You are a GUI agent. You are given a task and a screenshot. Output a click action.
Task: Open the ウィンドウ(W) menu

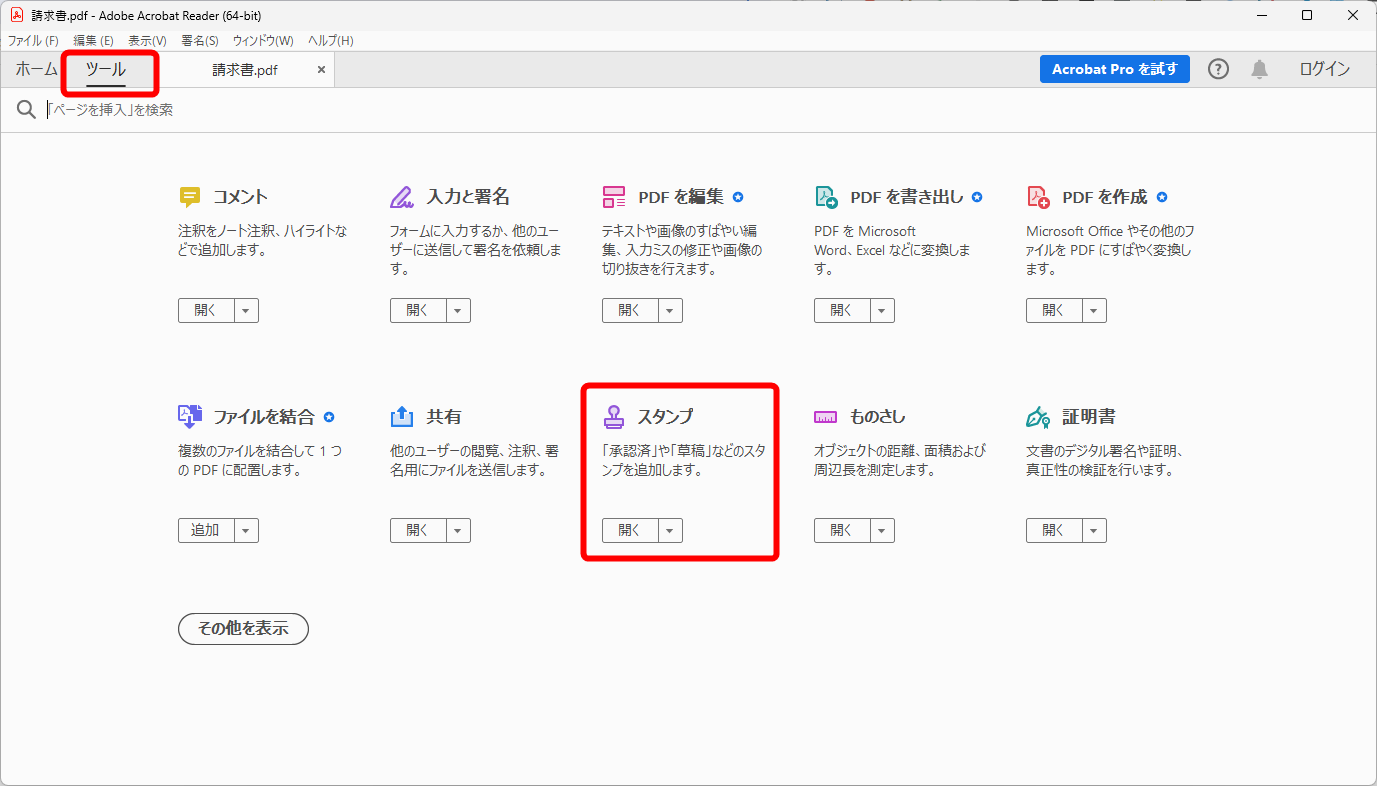pos(263,41)
